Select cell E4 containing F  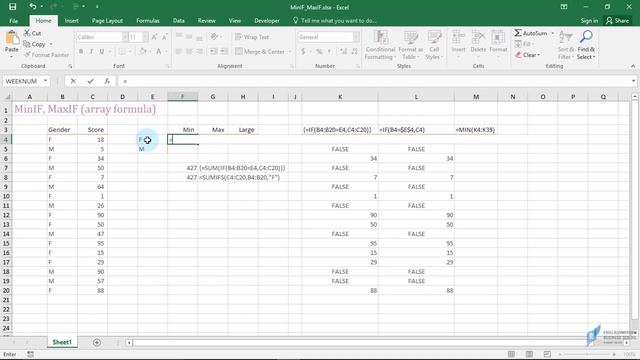pos(152,140)
